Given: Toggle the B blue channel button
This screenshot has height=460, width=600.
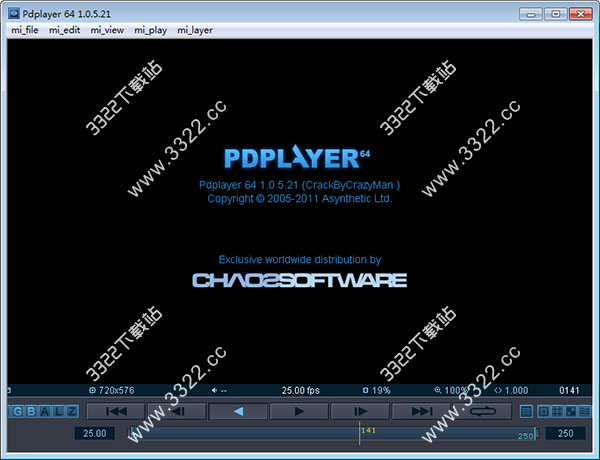Looking at the screenshot, I should click(31, 411).
